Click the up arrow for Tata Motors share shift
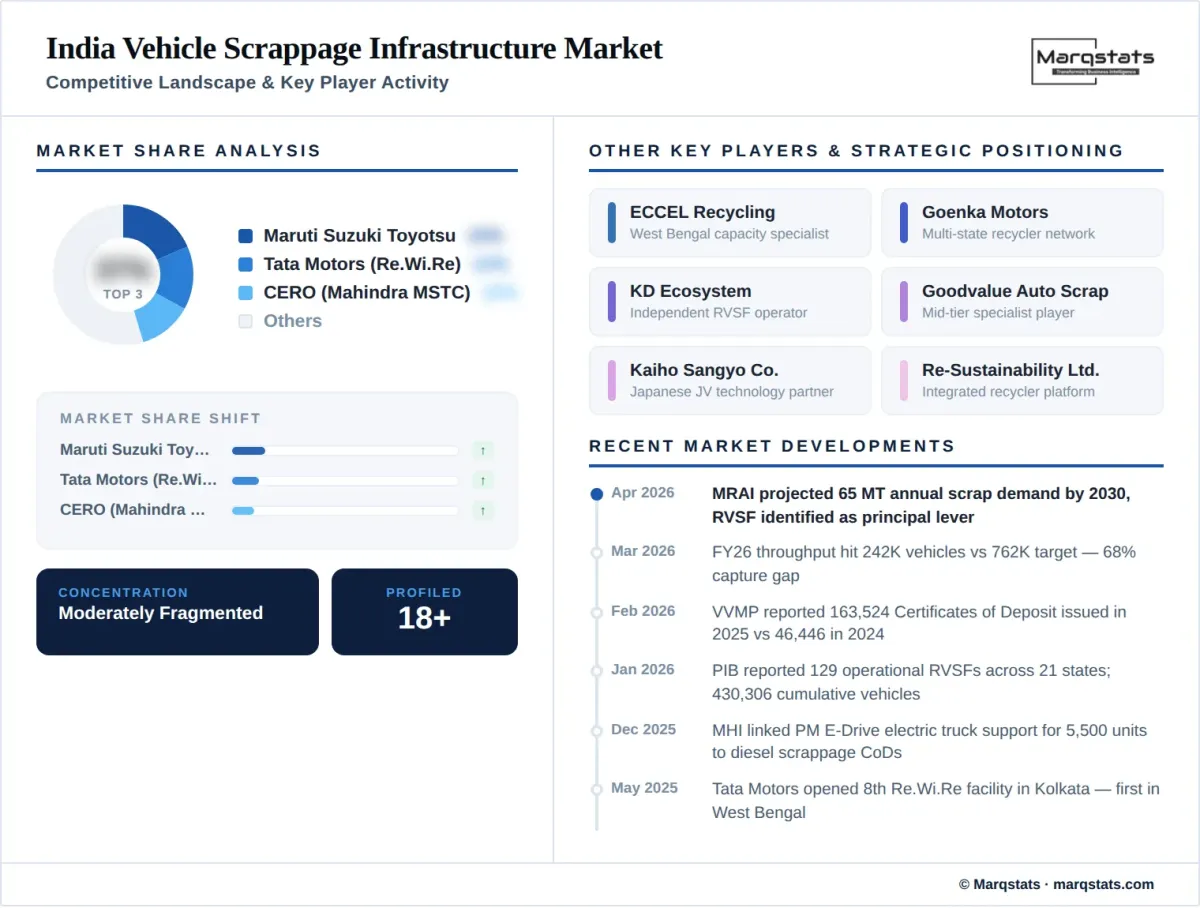 click(x=483, y=481)
